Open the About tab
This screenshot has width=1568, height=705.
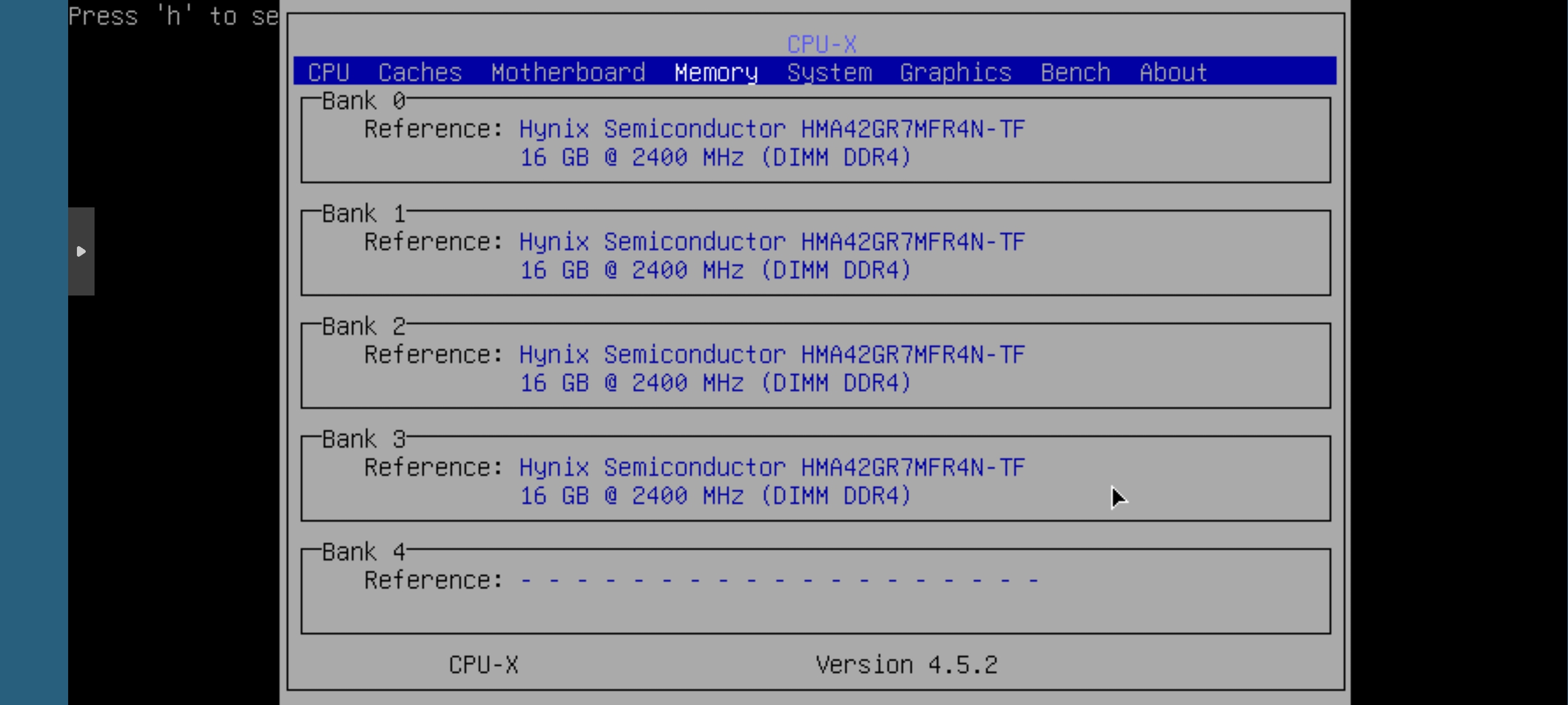[x=1173, y=72]
